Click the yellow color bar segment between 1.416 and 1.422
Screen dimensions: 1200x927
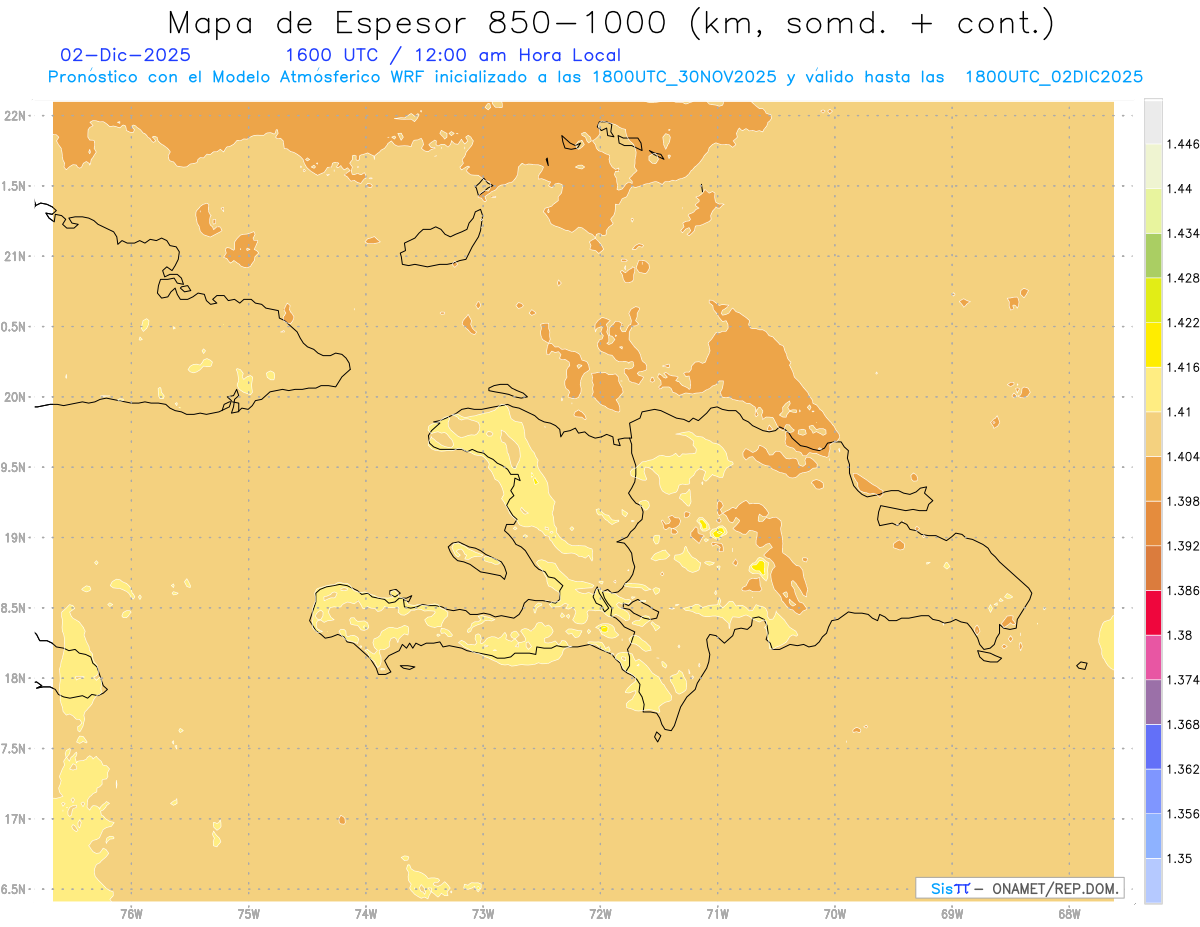(x=1153, y=345)
